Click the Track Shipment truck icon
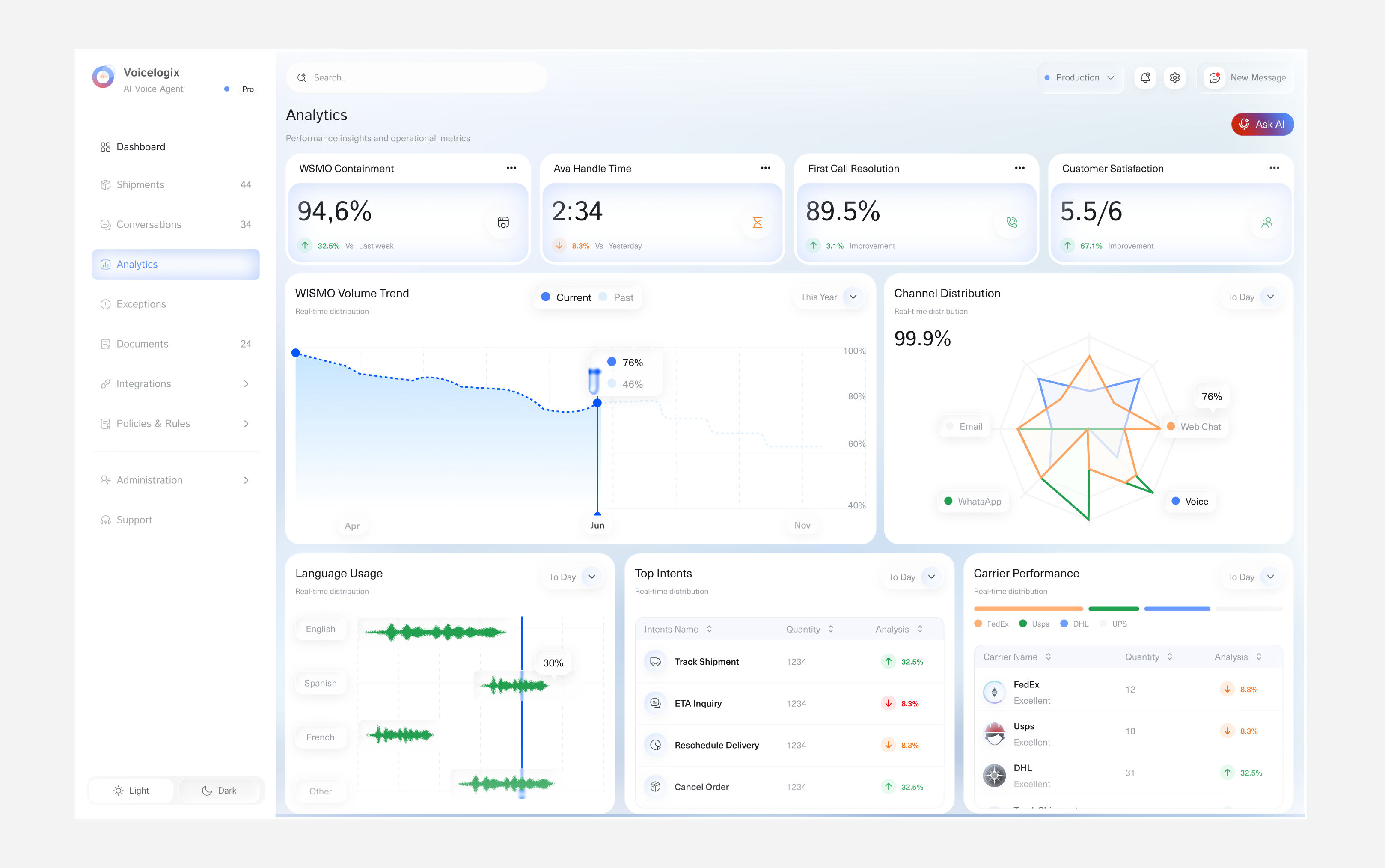This screenshot has height=868, width=1385. [655, 661]
